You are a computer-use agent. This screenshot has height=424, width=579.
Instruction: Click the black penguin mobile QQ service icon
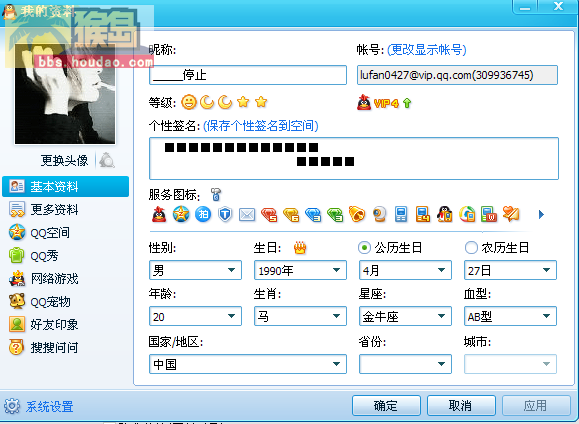[445, 214]
